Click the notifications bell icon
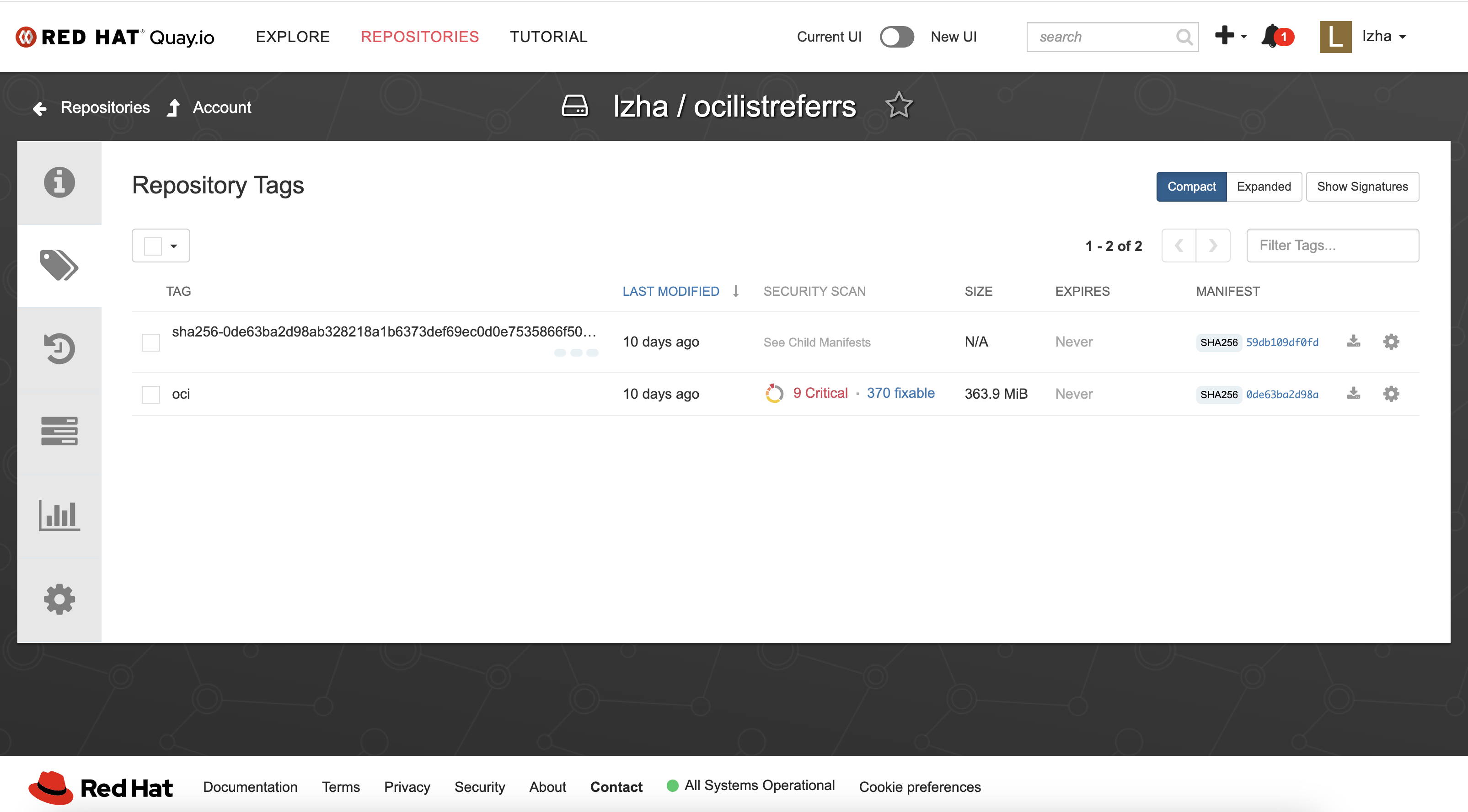Image resolution: width=1468 pixels, height=812 pixels. (1272, 37)
